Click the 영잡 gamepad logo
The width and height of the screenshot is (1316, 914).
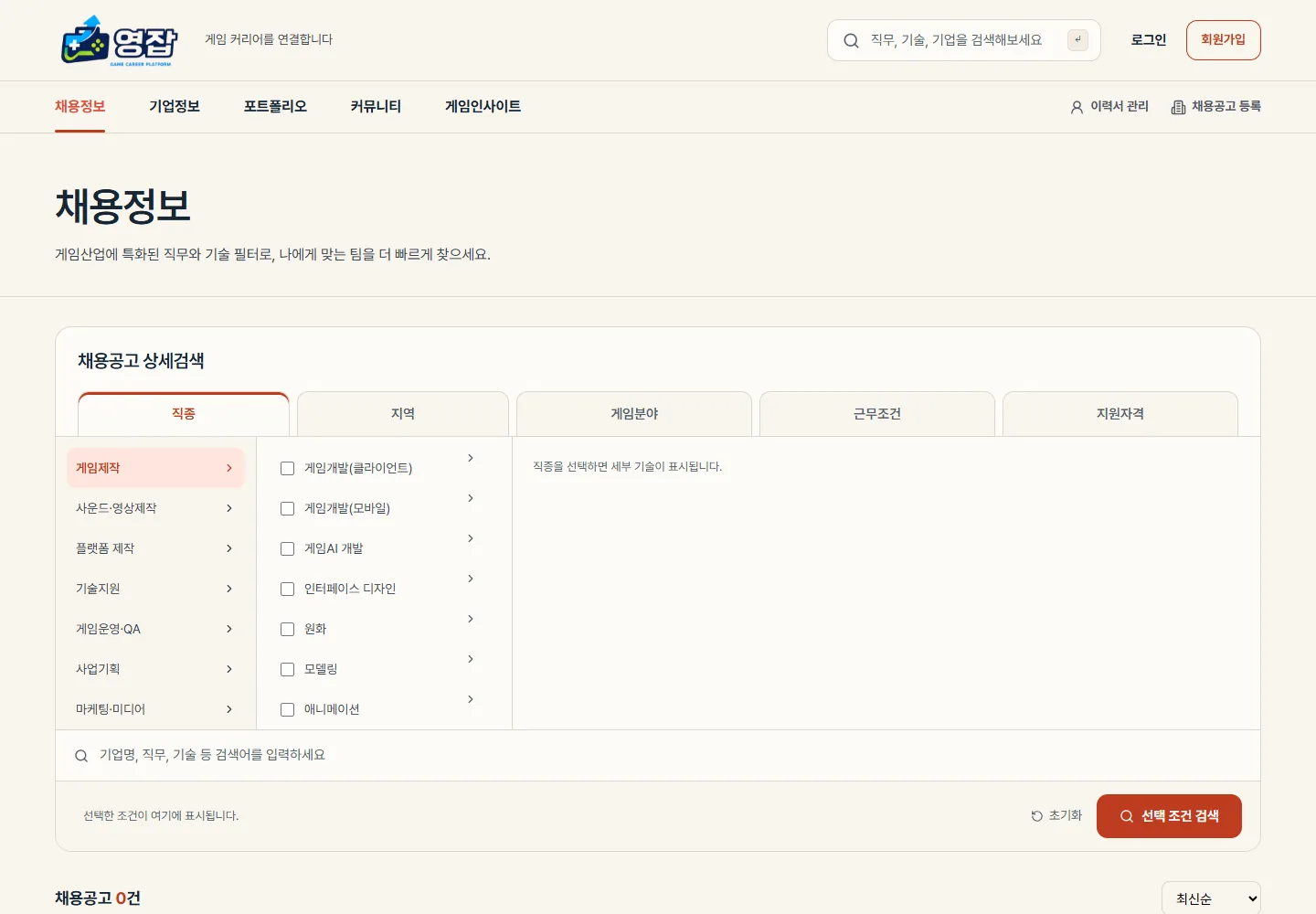[x=119, y=40]
